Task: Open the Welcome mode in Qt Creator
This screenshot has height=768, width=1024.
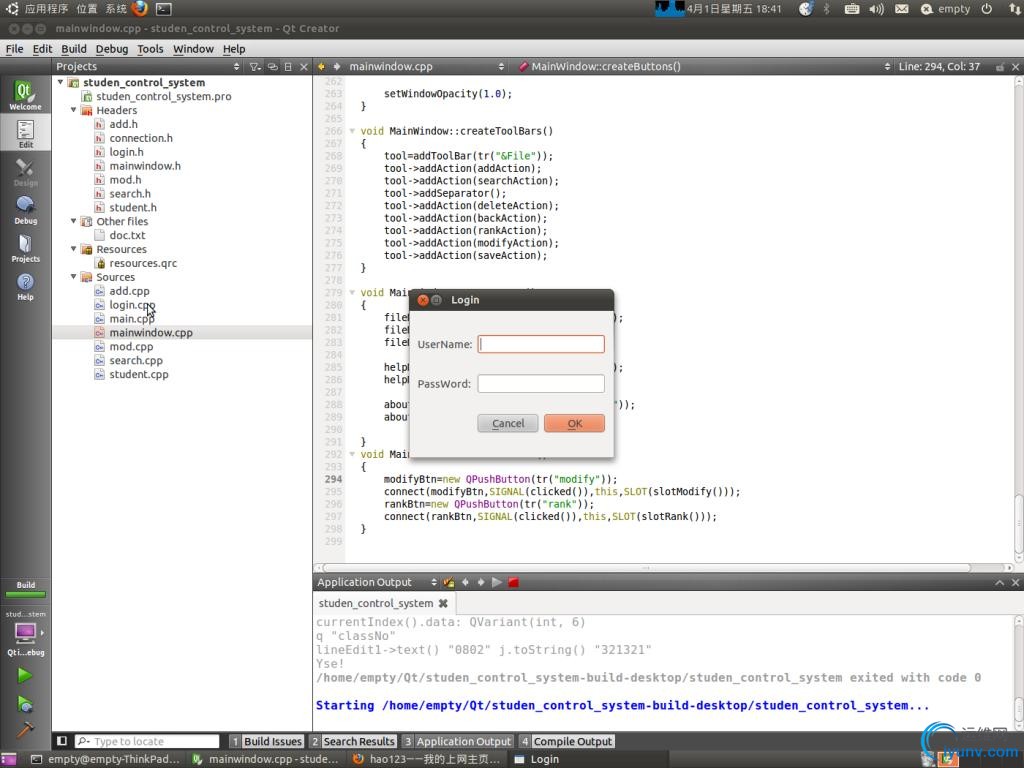Action: click(25, 96)
